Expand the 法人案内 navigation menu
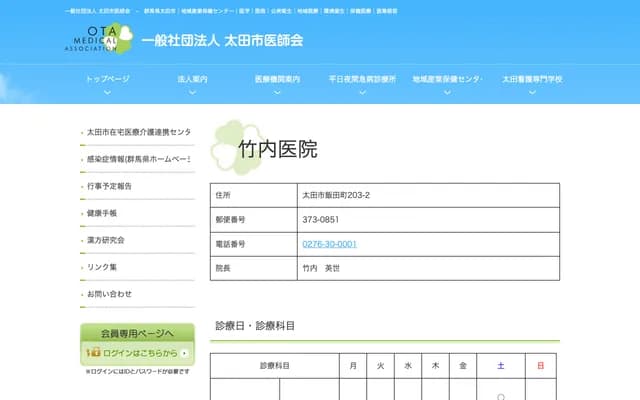The image size is (640, 400). tap(192, 79)
